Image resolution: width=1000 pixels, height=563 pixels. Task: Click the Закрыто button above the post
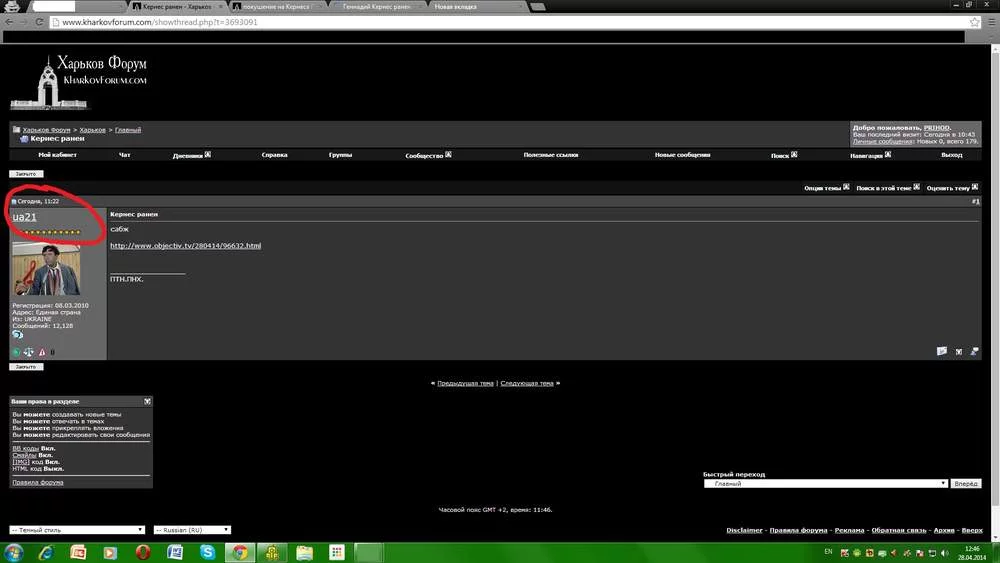26,173
